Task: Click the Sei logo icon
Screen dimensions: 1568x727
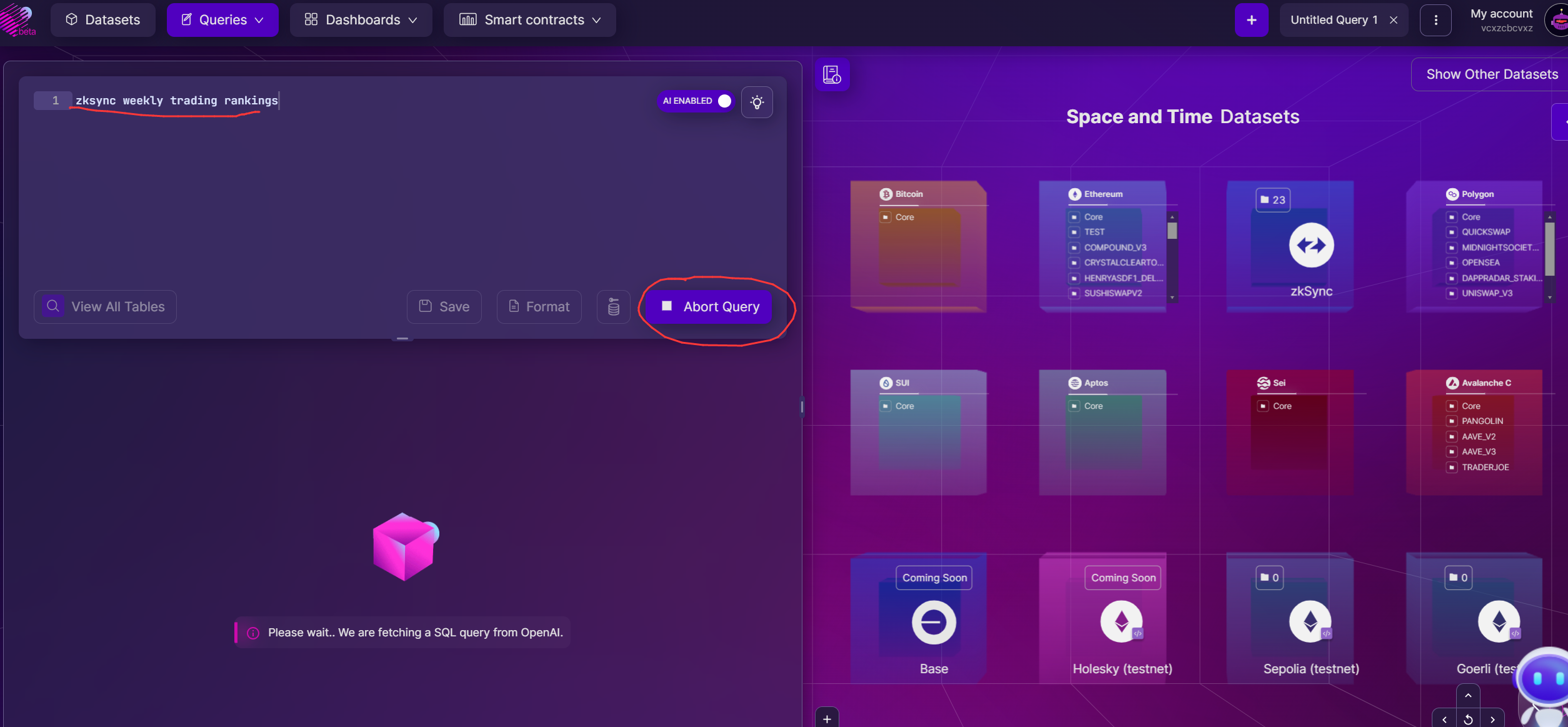Action: [1263, 383]
